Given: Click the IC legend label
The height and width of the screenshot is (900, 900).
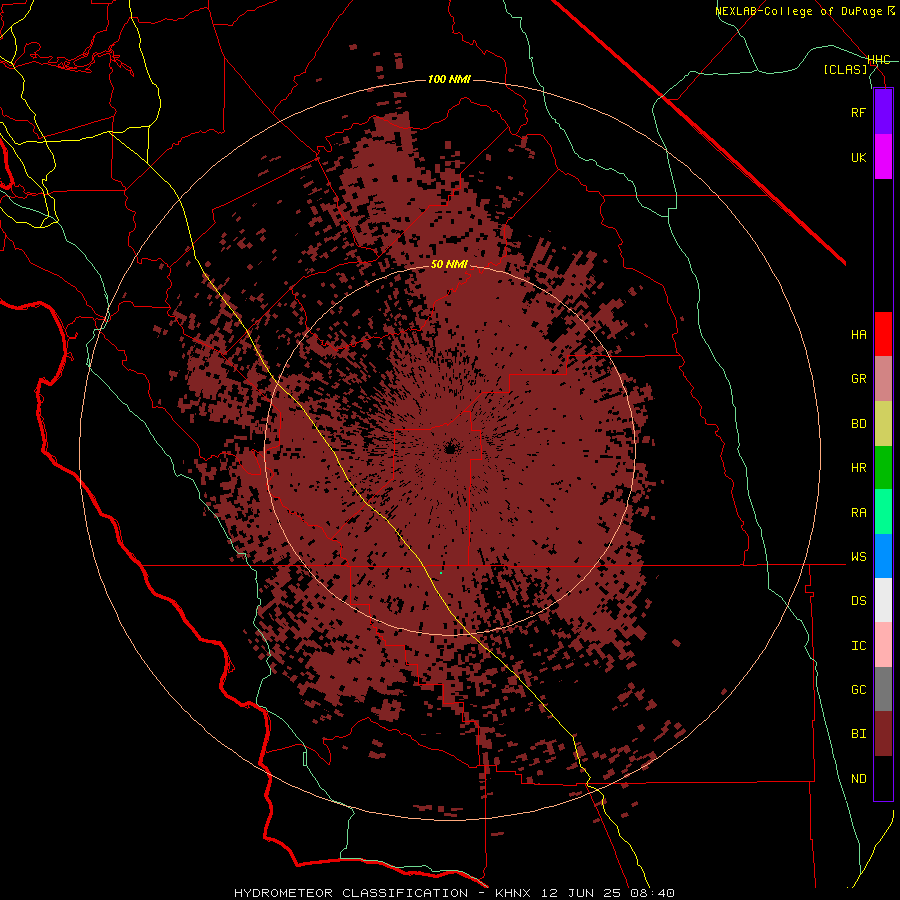Looking at the screenshot, I should click(x=858, y=645).
